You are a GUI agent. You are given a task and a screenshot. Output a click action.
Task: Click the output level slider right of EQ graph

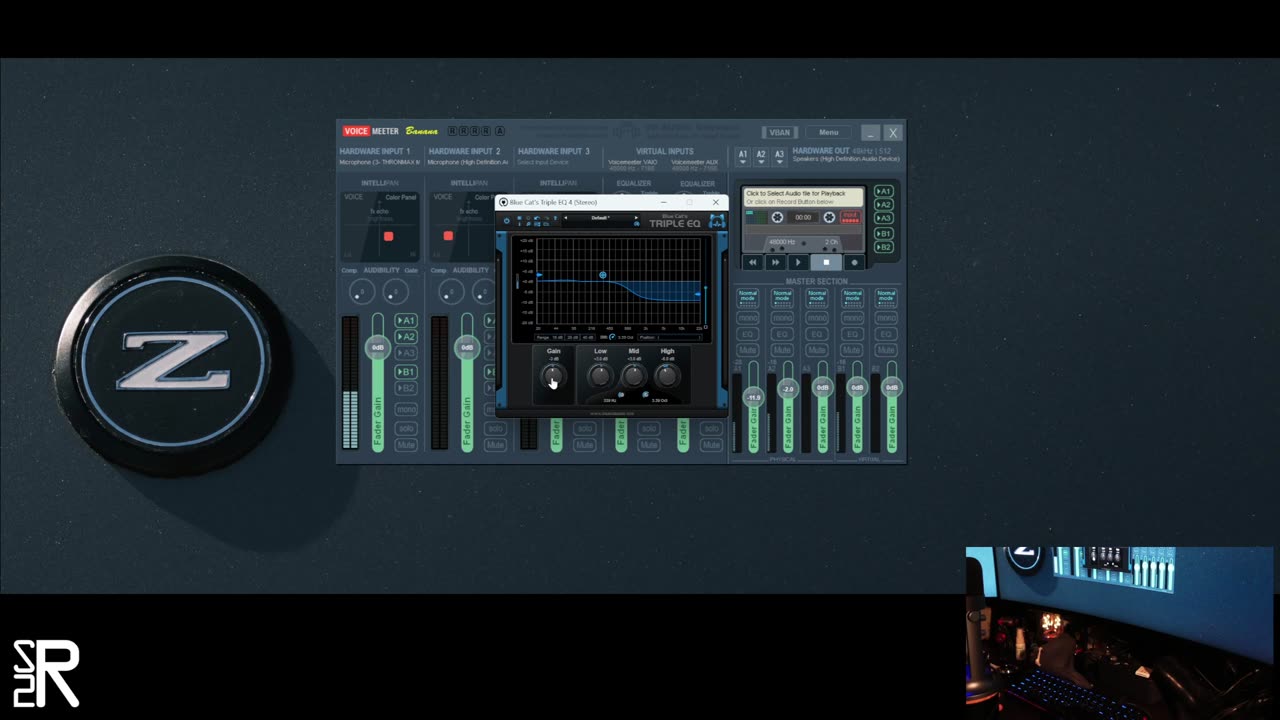pos(706,305)
